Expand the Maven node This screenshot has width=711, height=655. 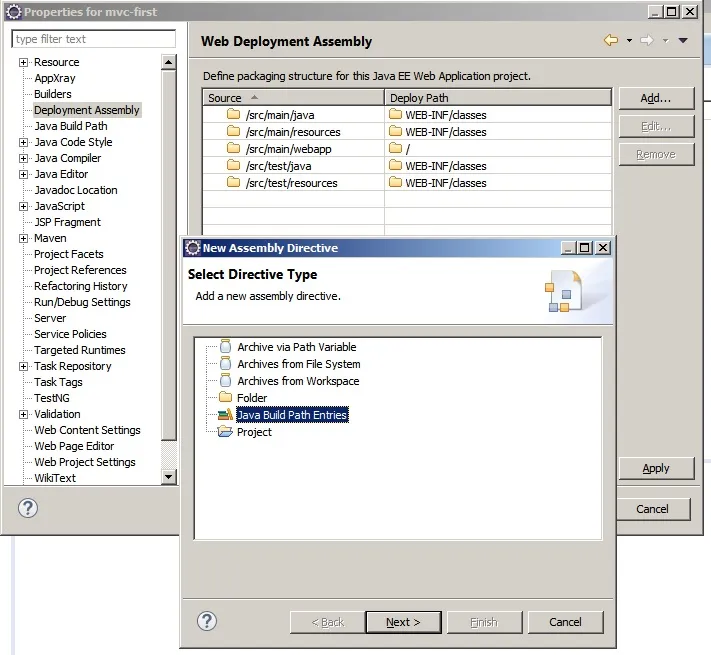[23, 238]
